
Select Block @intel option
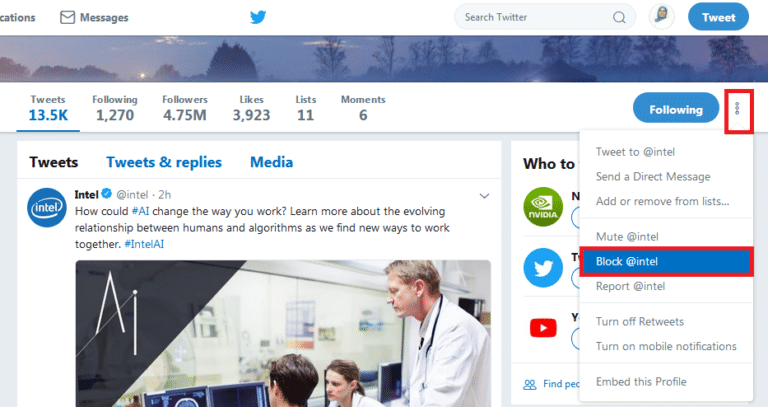coord(666,262)
